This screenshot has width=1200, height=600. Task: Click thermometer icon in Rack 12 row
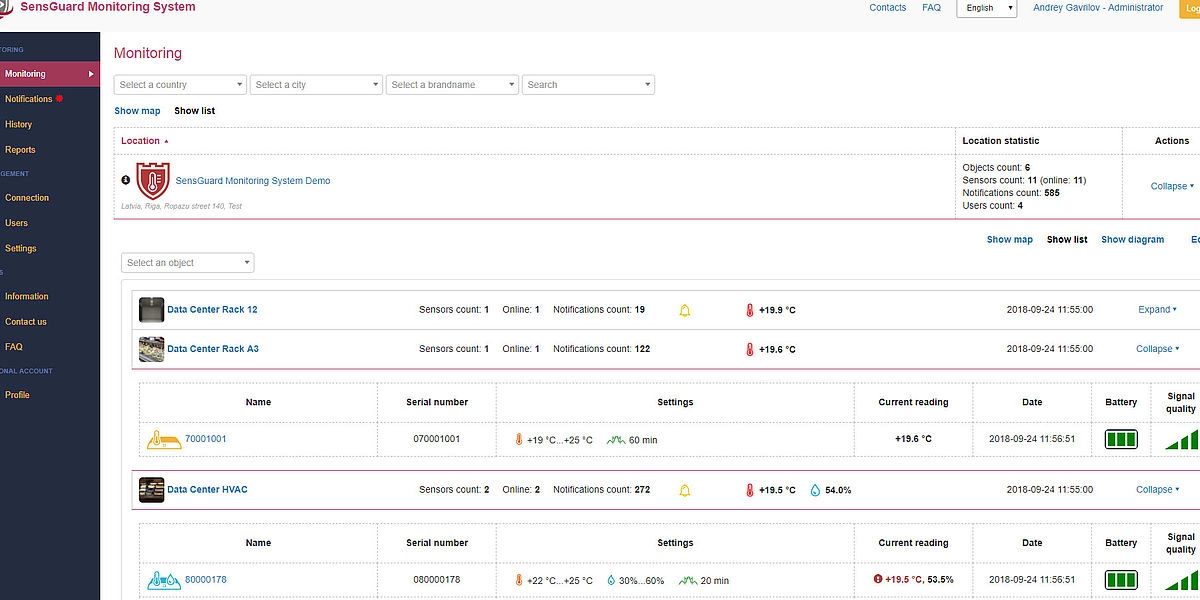pyautogui.click(x=749, y=310)
